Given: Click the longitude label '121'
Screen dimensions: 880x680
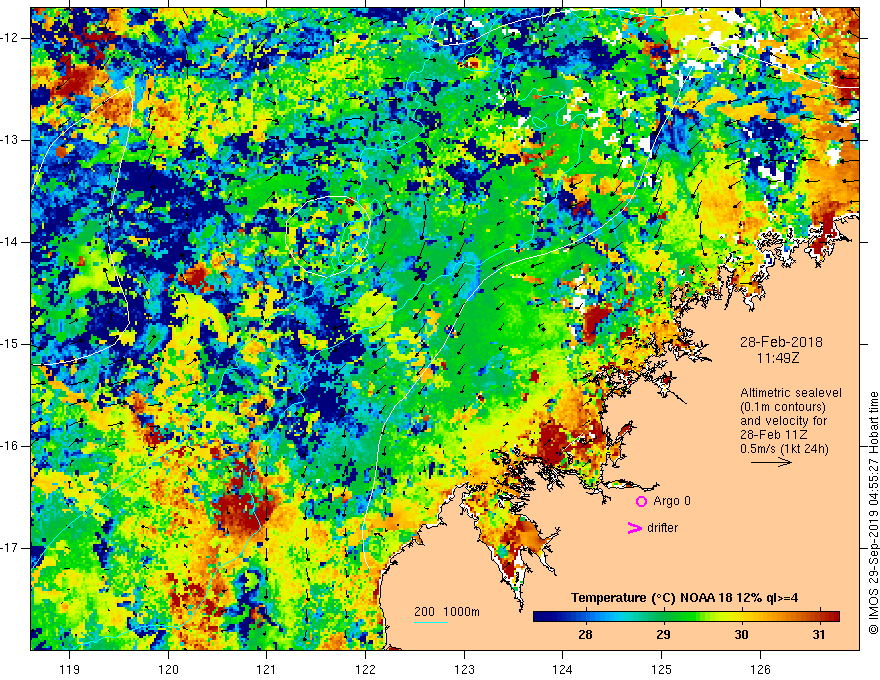Looking at the screenshot, I should click(267, 669).
